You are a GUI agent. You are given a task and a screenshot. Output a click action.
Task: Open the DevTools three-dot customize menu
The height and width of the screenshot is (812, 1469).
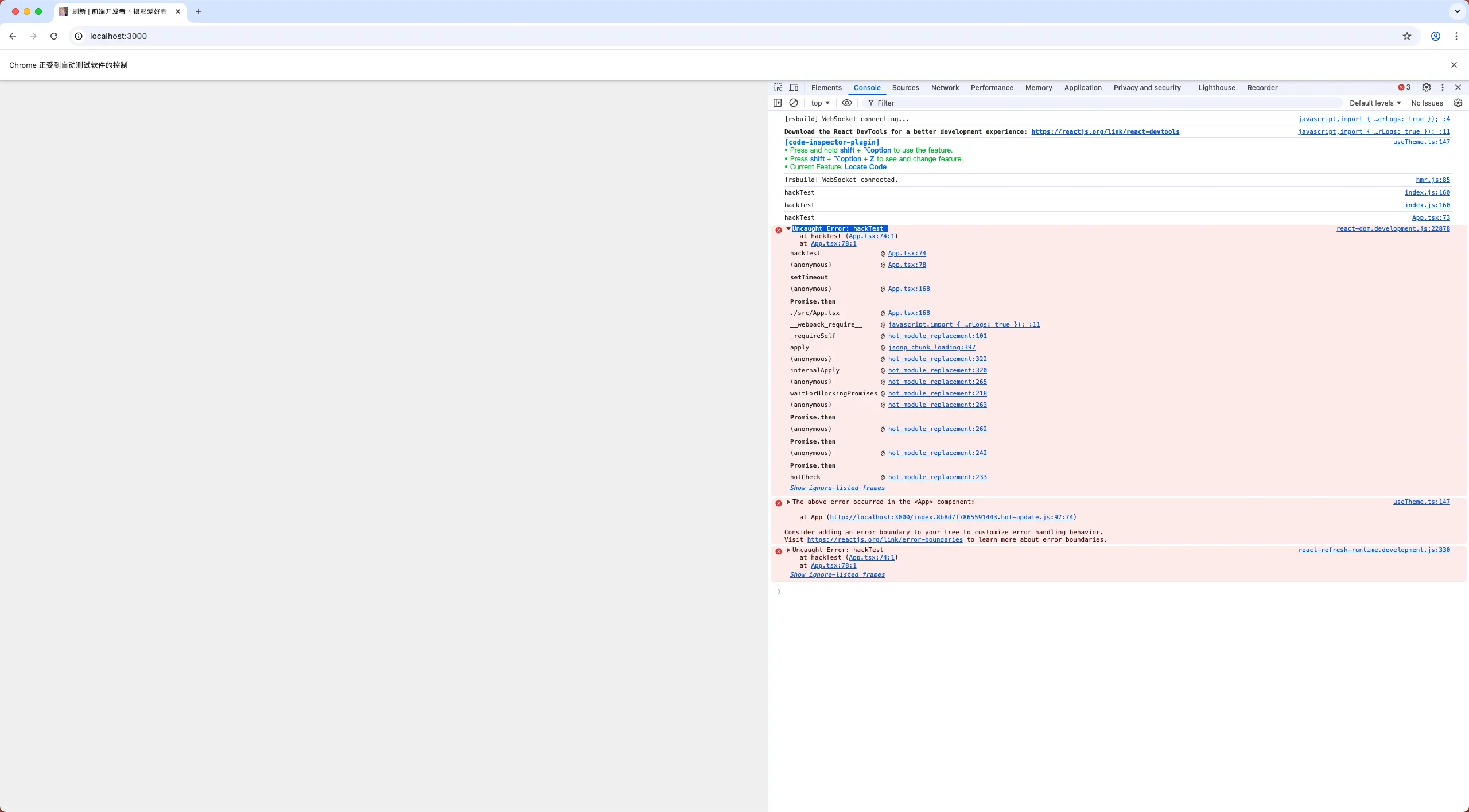[x=1443, y=87]
